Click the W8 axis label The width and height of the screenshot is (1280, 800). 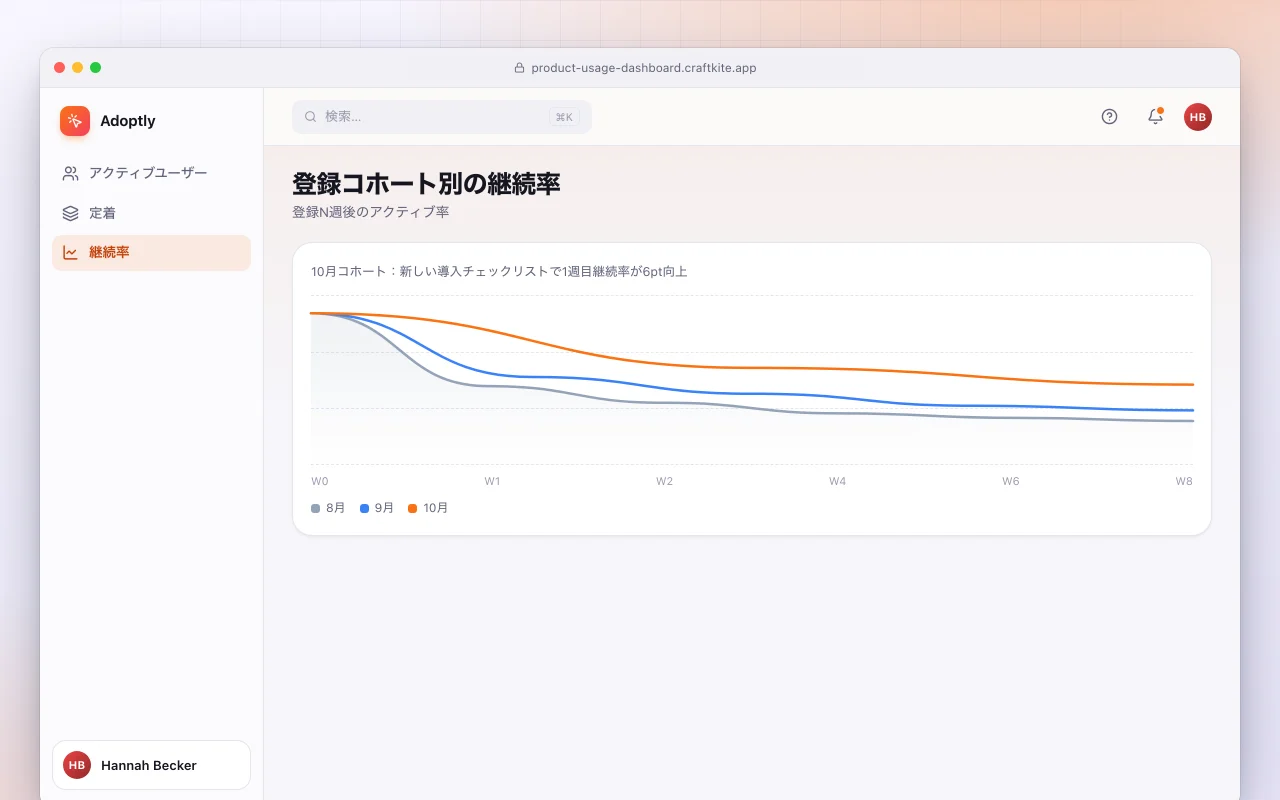coord(1184,481)
